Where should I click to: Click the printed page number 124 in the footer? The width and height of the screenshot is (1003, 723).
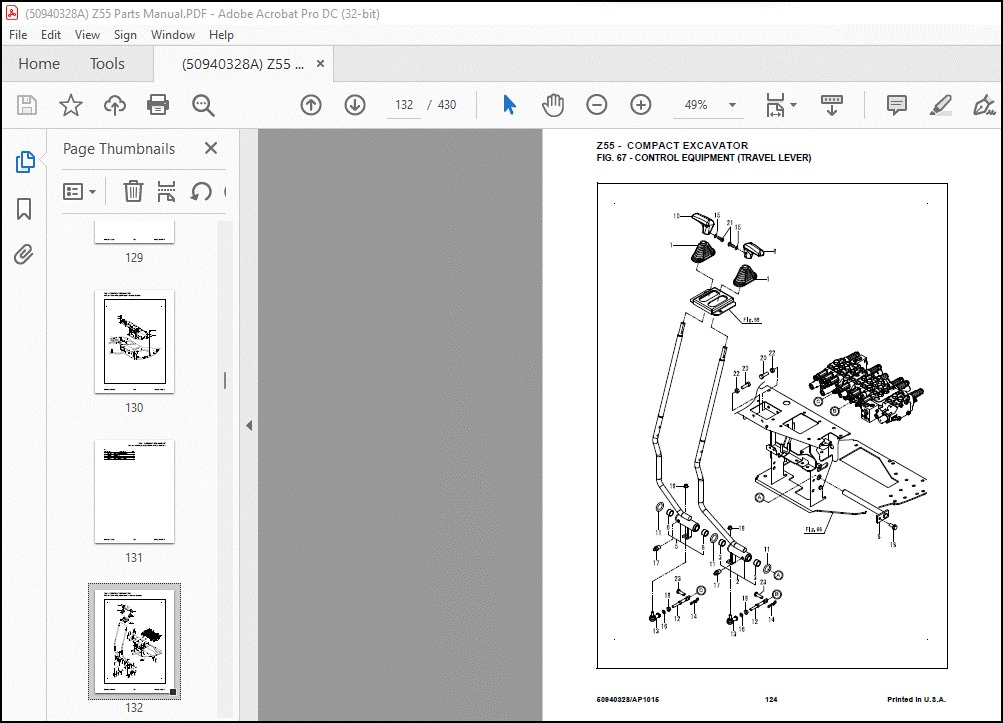pyautogui.click(x=771, y=699)
